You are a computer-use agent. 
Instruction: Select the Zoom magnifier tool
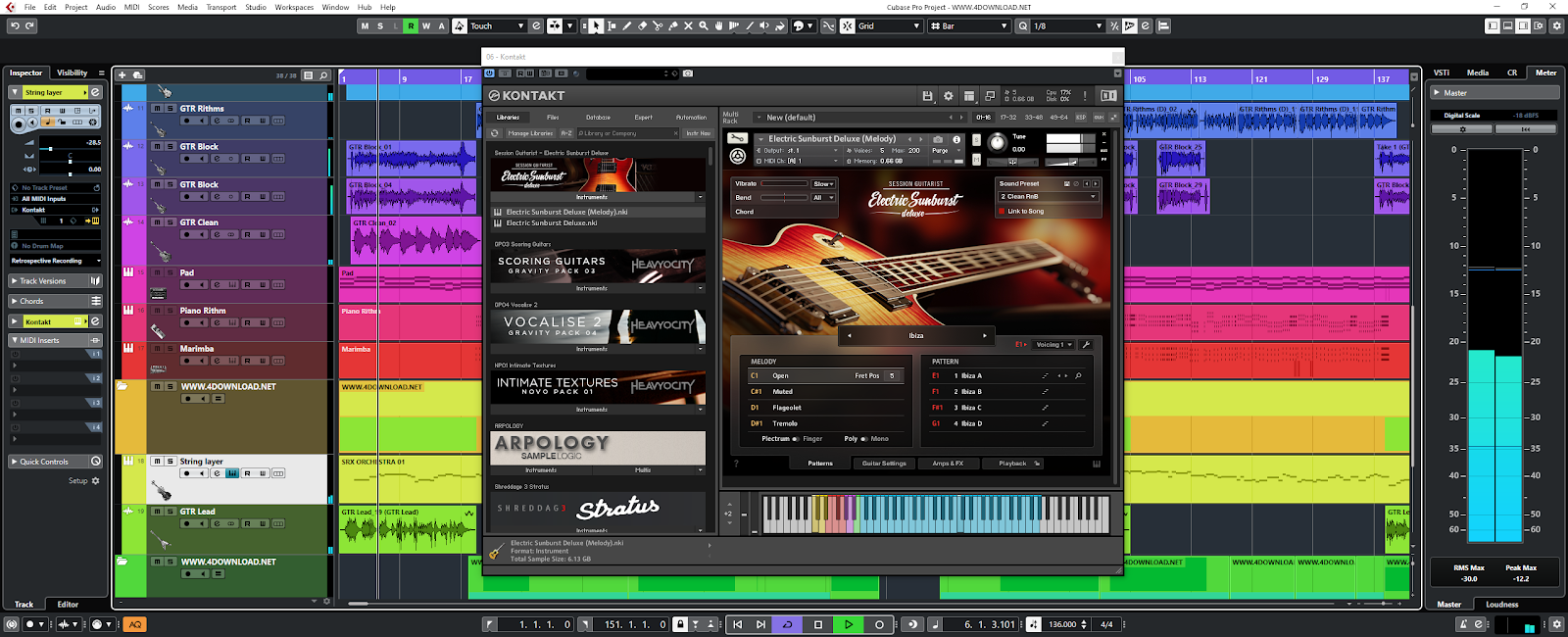704,25
